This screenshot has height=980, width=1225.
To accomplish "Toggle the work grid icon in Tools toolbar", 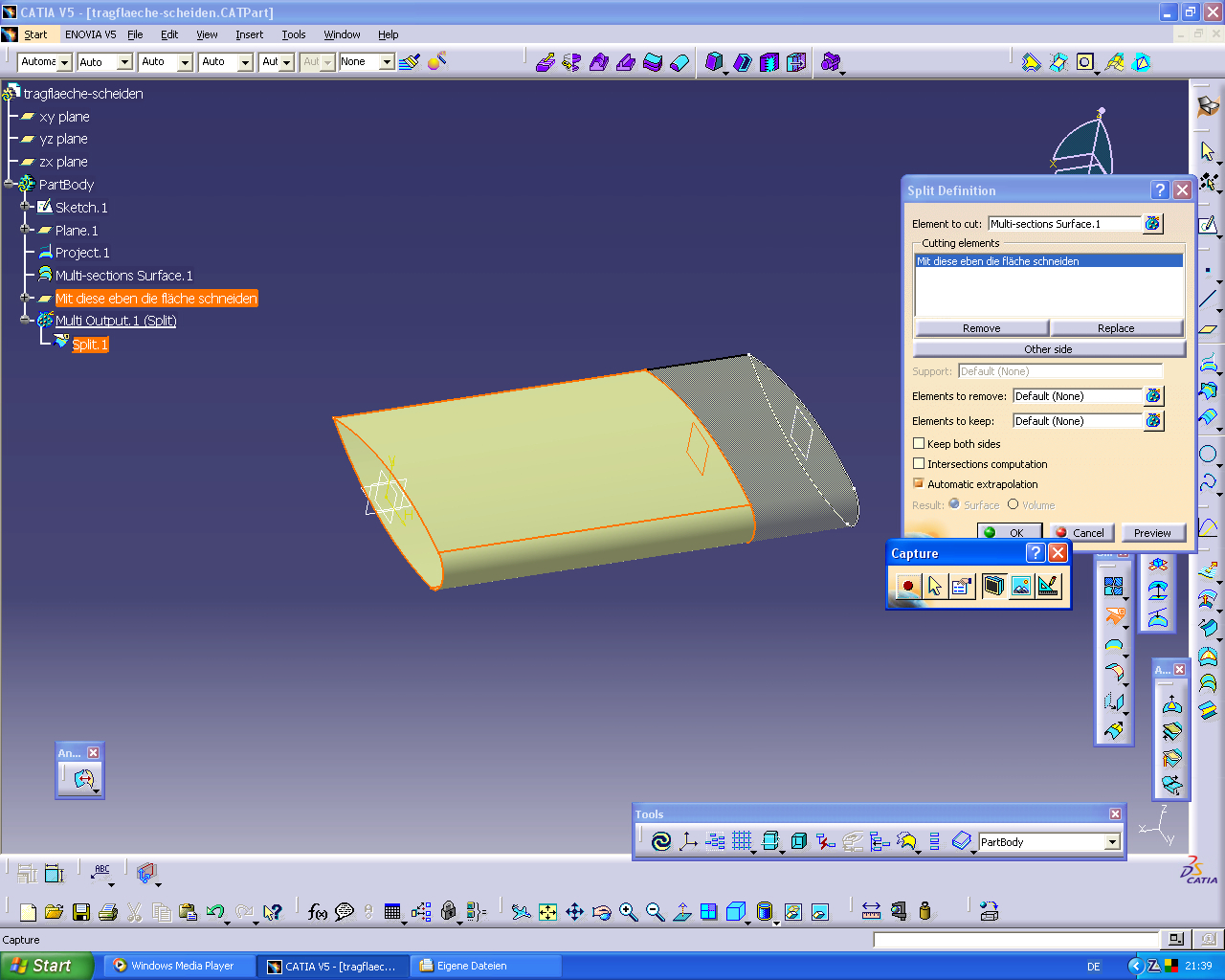I will 741,841.
